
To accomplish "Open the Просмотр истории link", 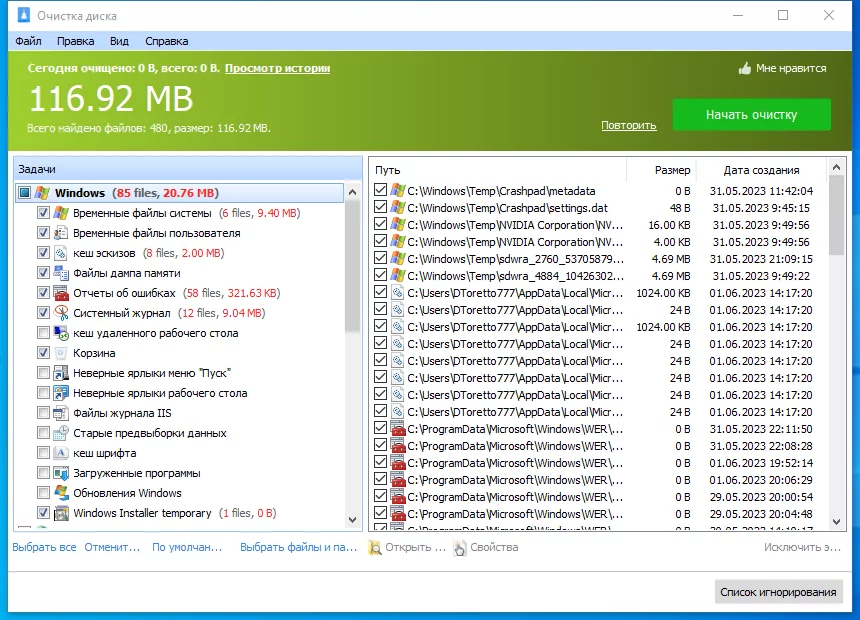I will (278, 68).
